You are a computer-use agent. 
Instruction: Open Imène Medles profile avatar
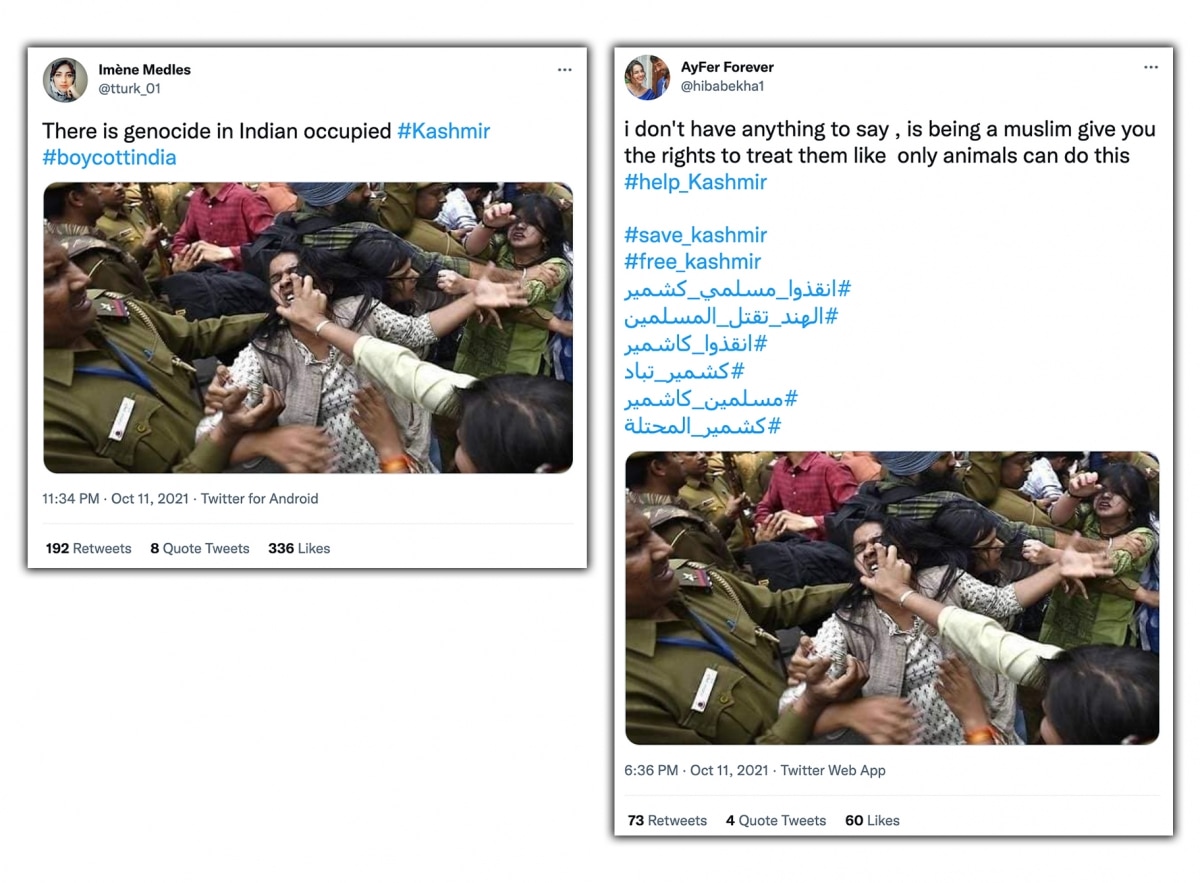coord(65,80)
